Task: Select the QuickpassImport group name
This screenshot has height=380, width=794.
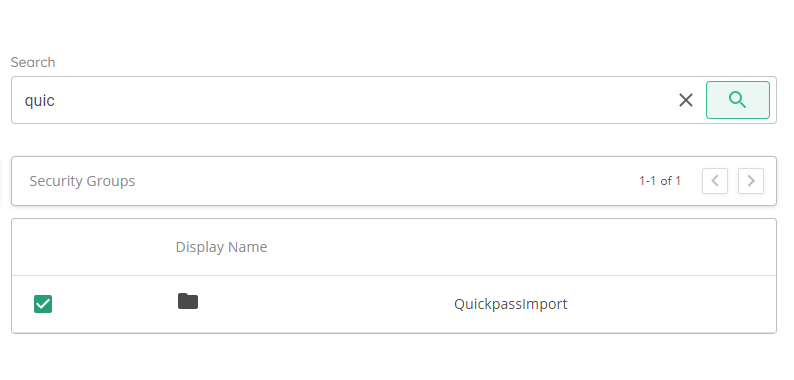Action: 510,304
